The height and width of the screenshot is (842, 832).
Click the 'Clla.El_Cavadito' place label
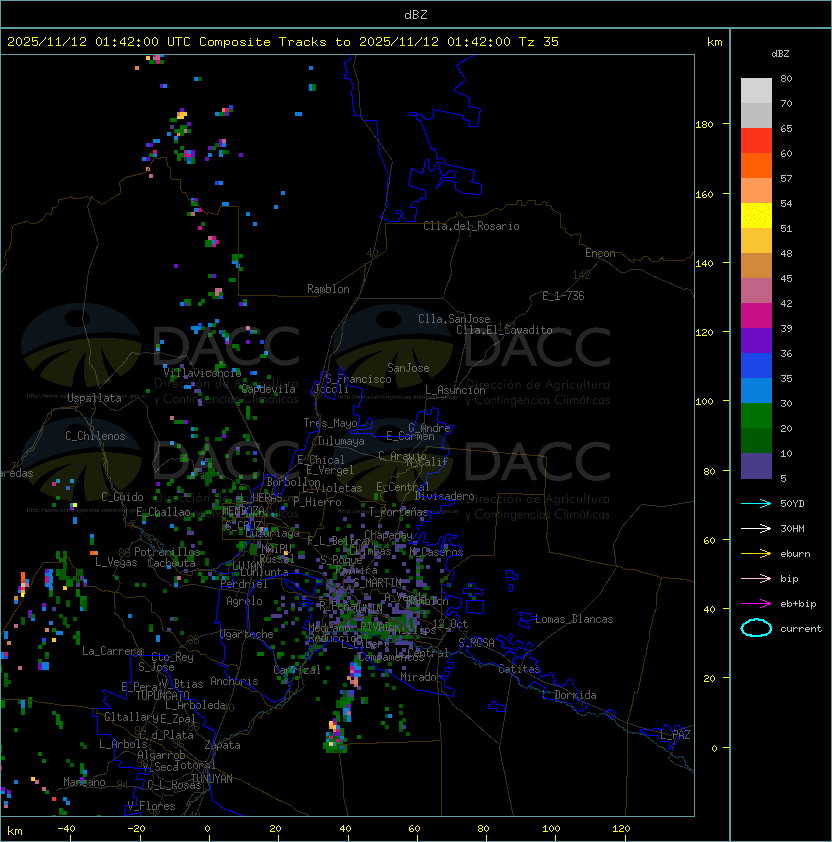504,330
